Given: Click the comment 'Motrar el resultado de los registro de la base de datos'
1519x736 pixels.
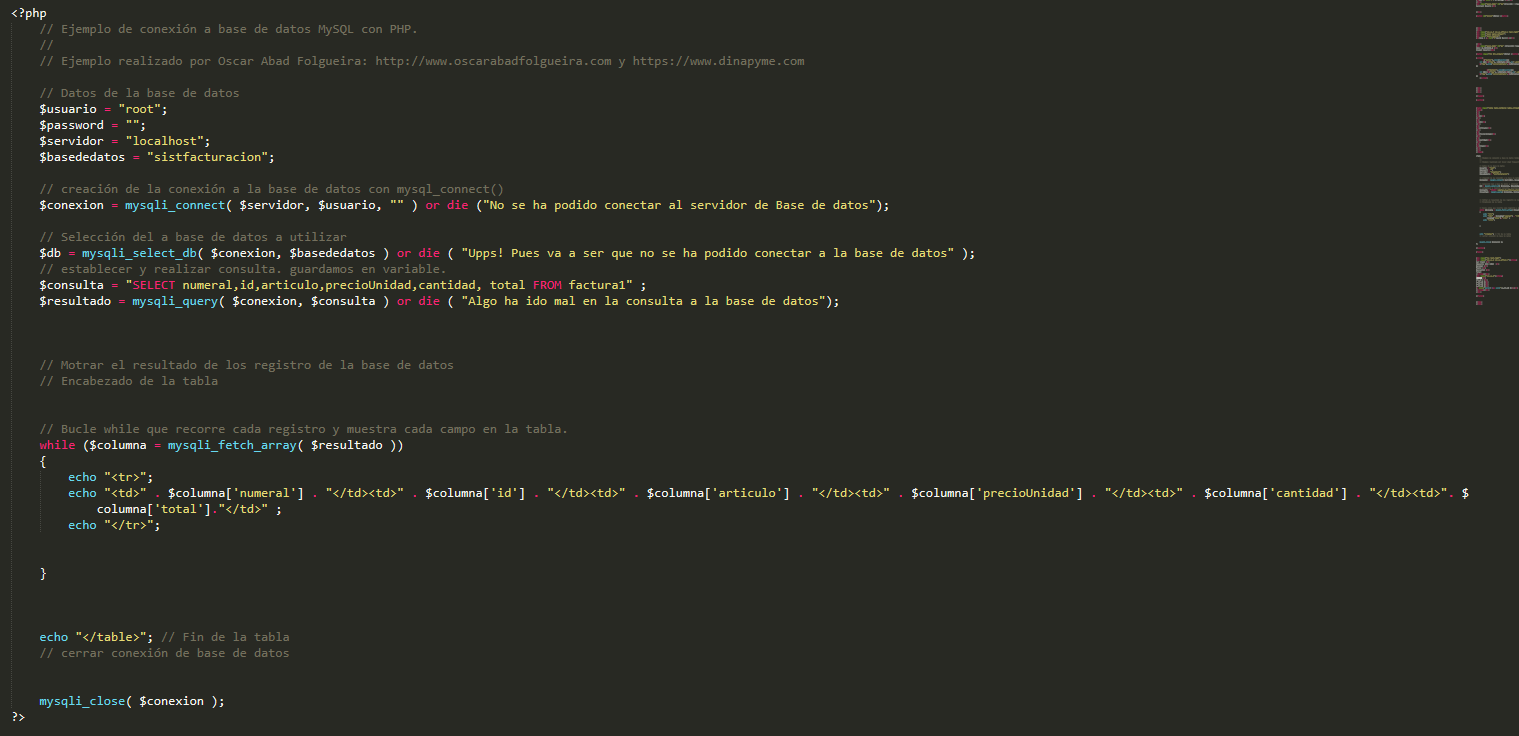Looking at the screenshot, I should pyautogui.click(x=247, y=365).
